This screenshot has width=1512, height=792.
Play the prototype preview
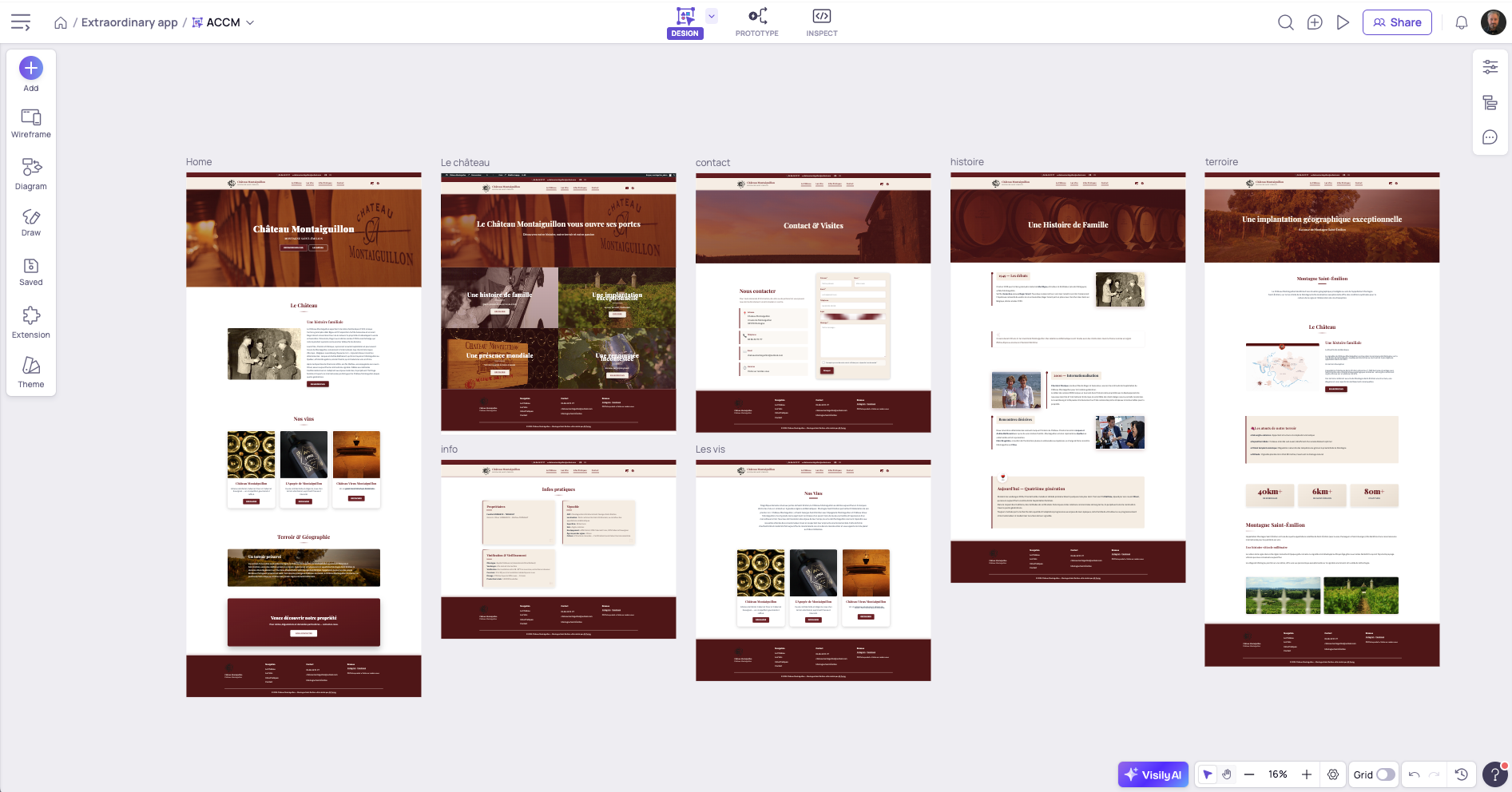click(1343, 22)
